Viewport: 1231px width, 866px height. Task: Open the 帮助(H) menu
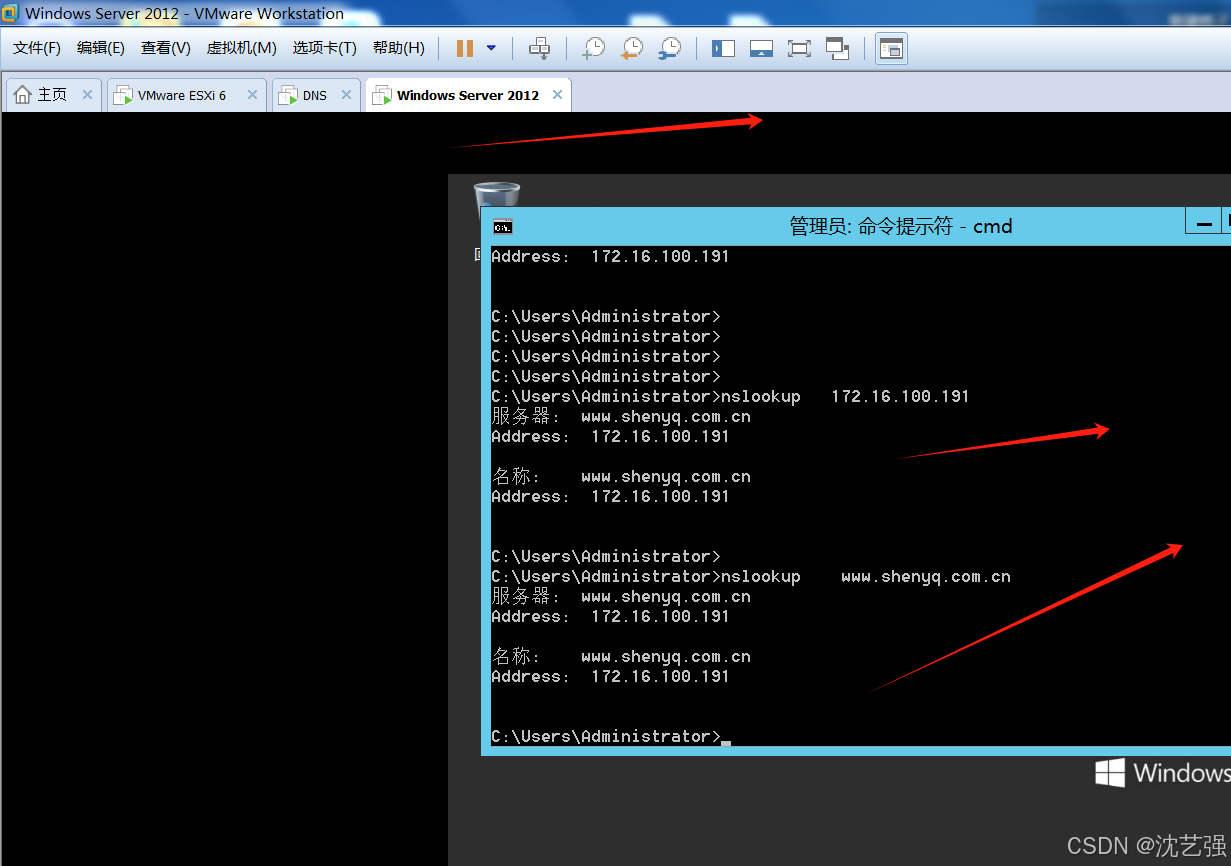(x=398, y=48)
